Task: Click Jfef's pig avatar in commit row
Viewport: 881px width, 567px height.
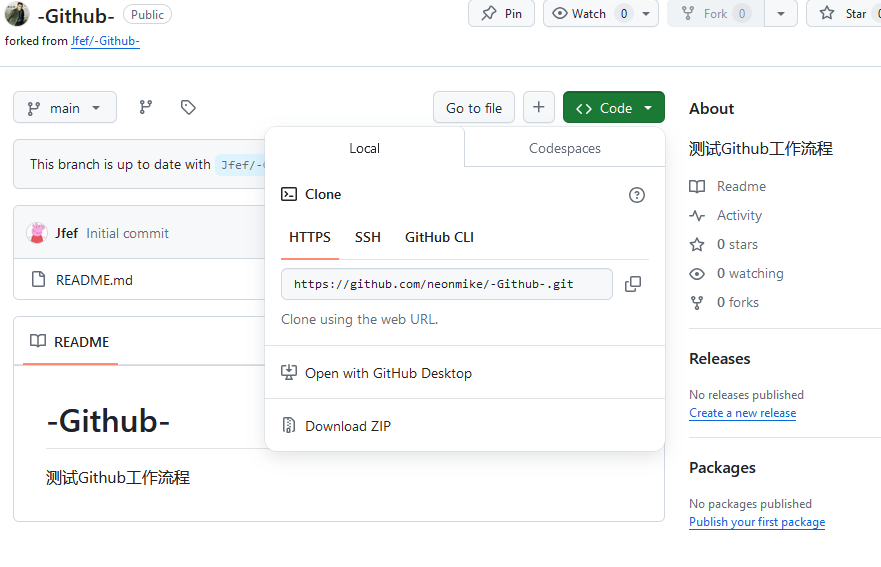Action: [x=37, y=233]
